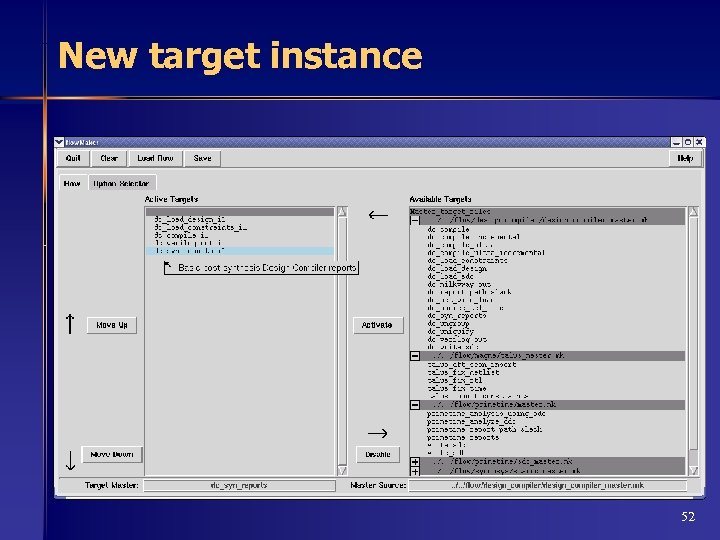Image resolution: width=720 pixels, height=540 pixels.
Task: Select dc_compile in Available Targets
Action: point(448,229)
